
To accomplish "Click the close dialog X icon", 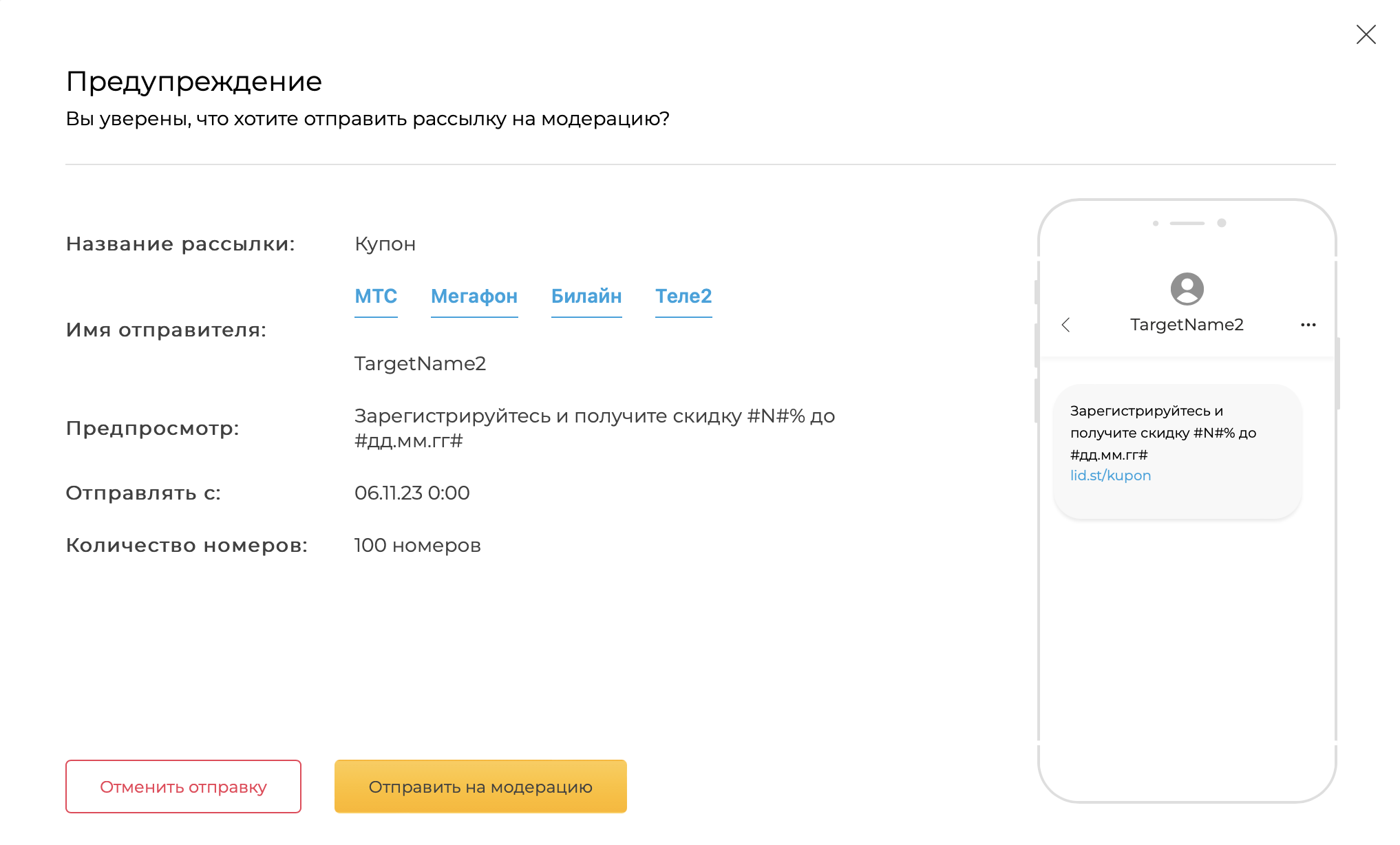I will (1367, 34).
